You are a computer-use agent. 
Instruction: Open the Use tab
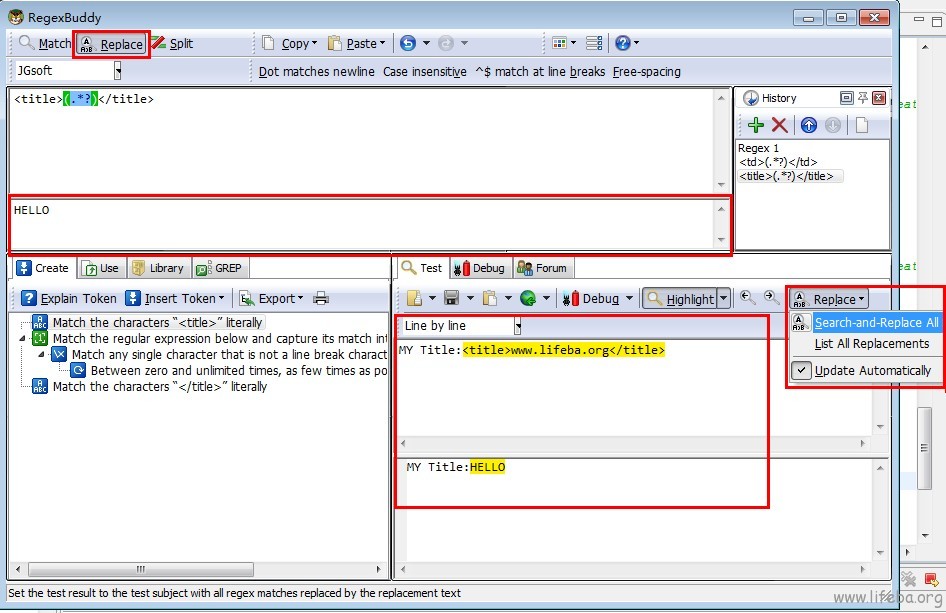click(x=101, y=268)
